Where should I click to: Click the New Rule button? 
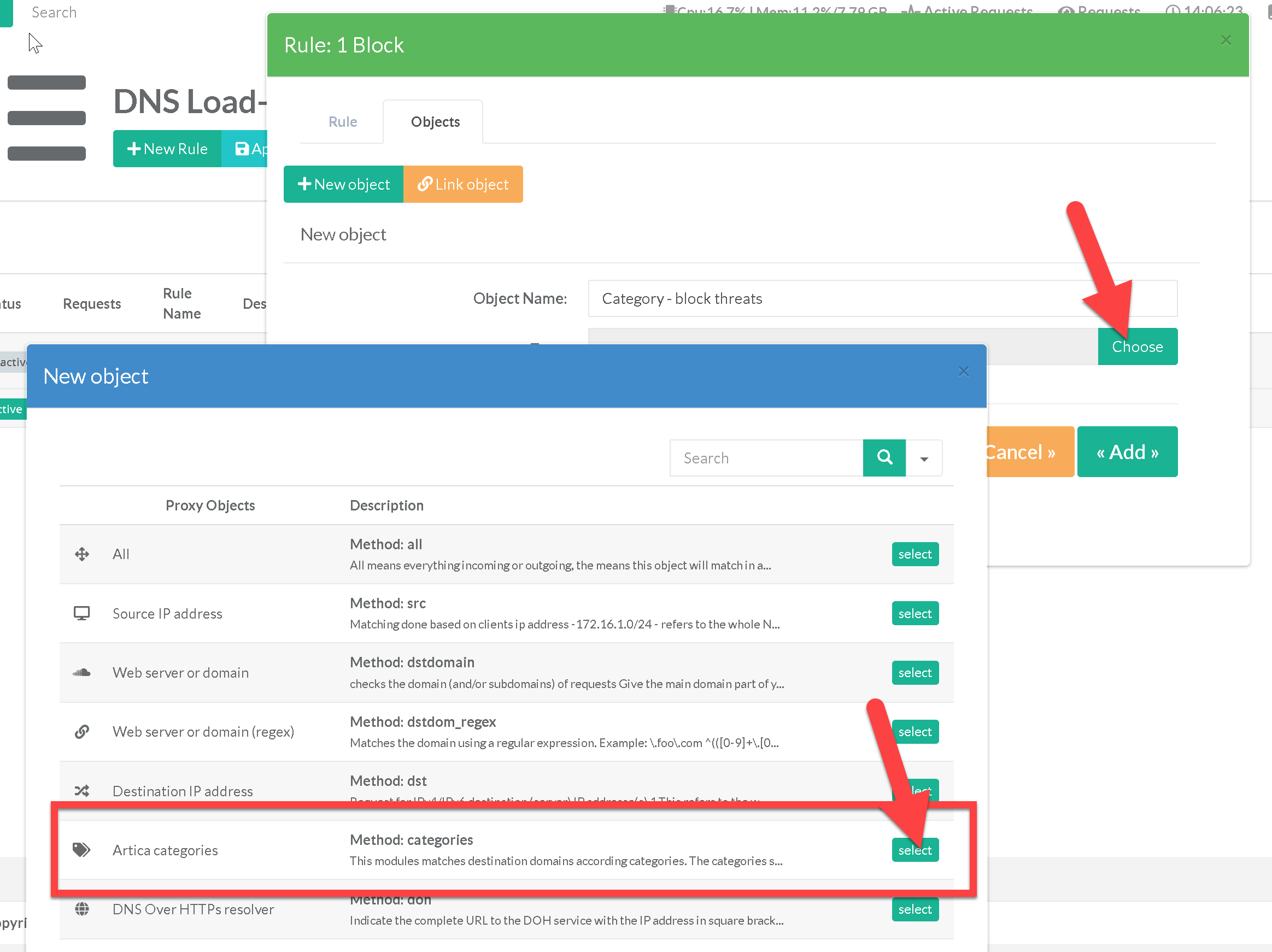(x=167, y=149)
